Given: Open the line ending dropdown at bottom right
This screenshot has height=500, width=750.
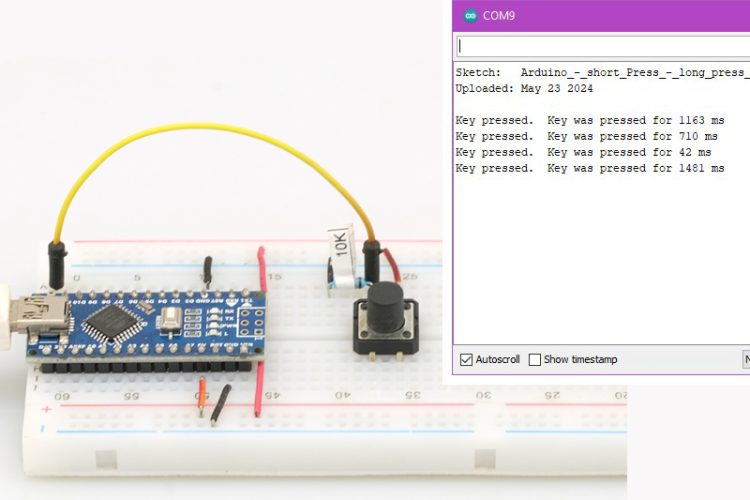Looking at the screenshot, I should pos(745,359).
